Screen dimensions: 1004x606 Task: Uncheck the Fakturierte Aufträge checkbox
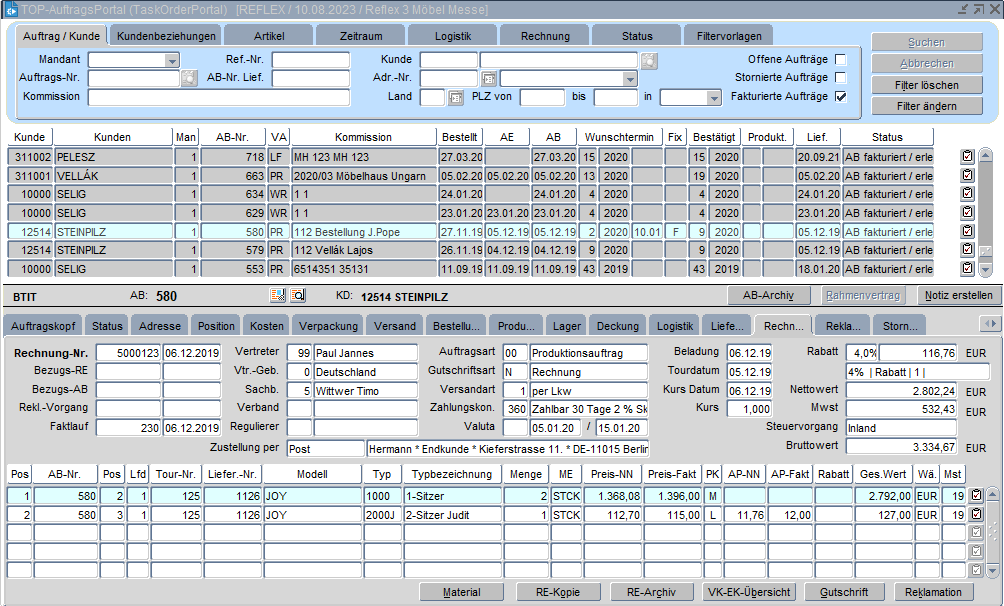841,97
